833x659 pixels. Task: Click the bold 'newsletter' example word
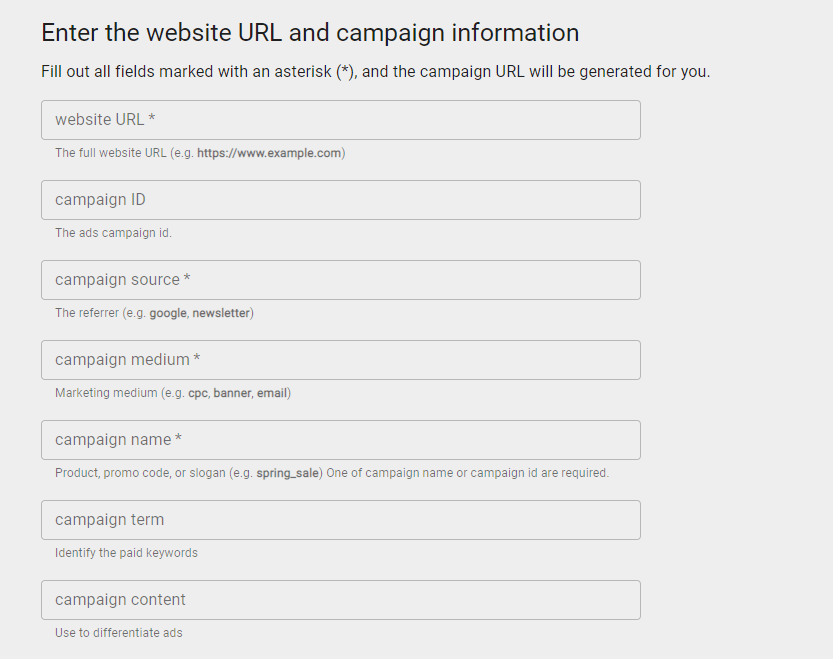pyautogui.click(x=222, y=313)
